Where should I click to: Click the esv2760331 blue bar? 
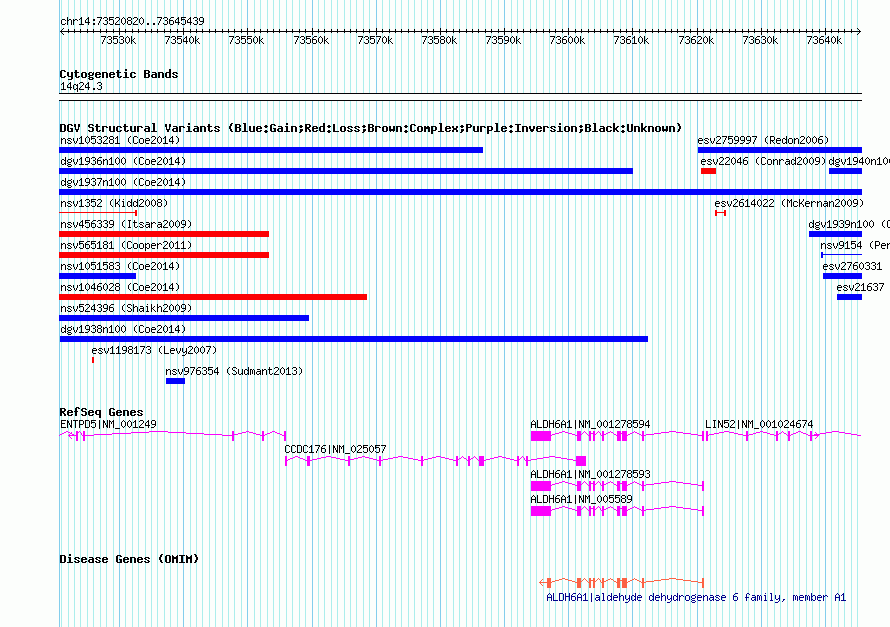point(842,276)
